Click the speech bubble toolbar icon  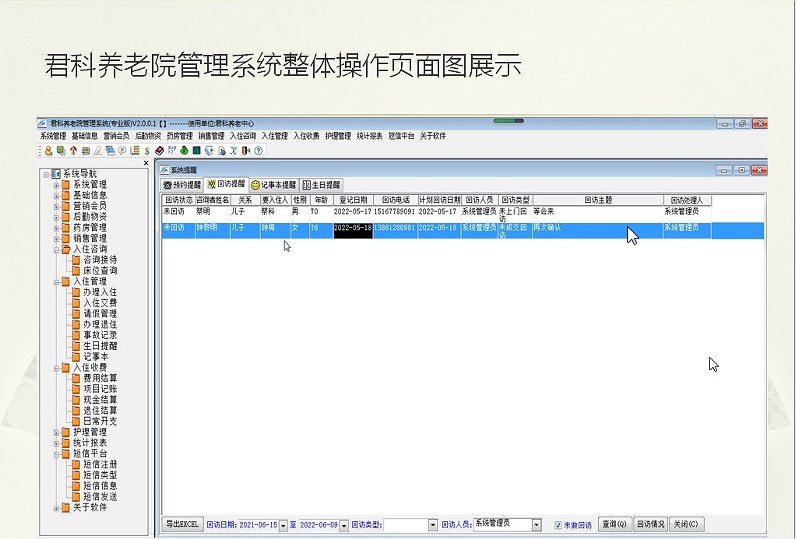tap(122, 151)
